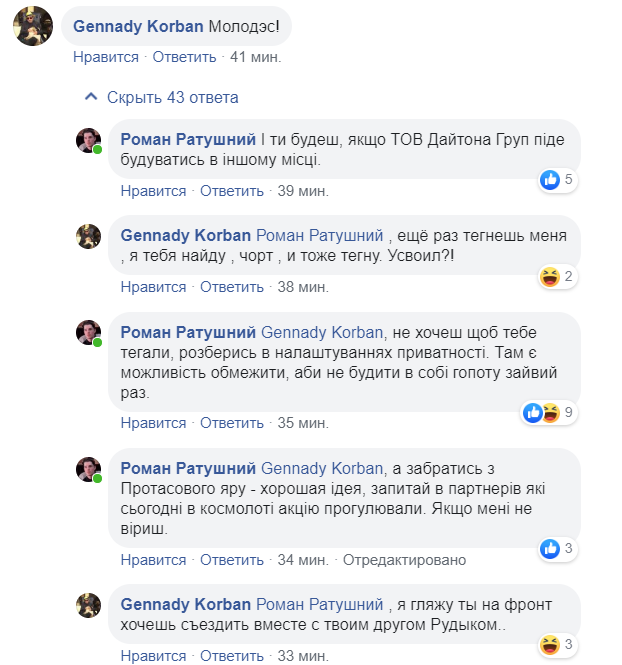Collapse the 43 replies thread
This screenshot has height=665, width=622.
tap(162, 97)
